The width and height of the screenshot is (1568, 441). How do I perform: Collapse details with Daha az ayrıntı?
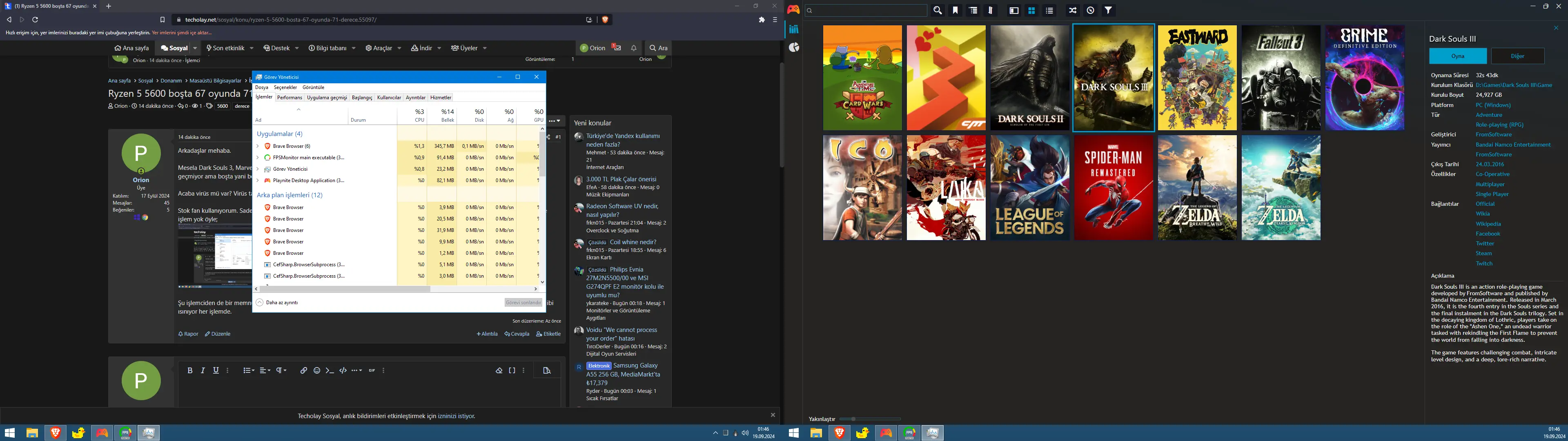click(x=277, y=303)
